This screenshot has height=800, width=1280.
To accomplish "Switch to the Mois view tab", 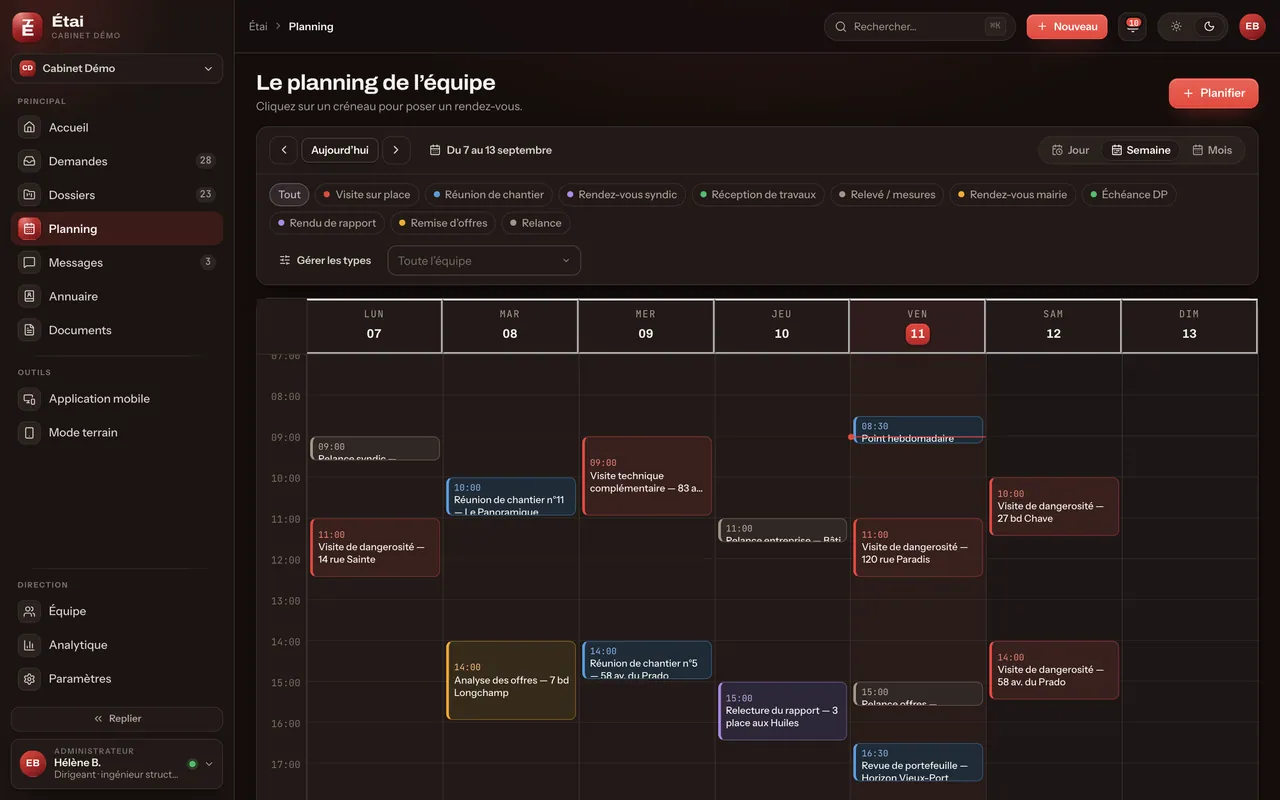I will [1212, 150].
